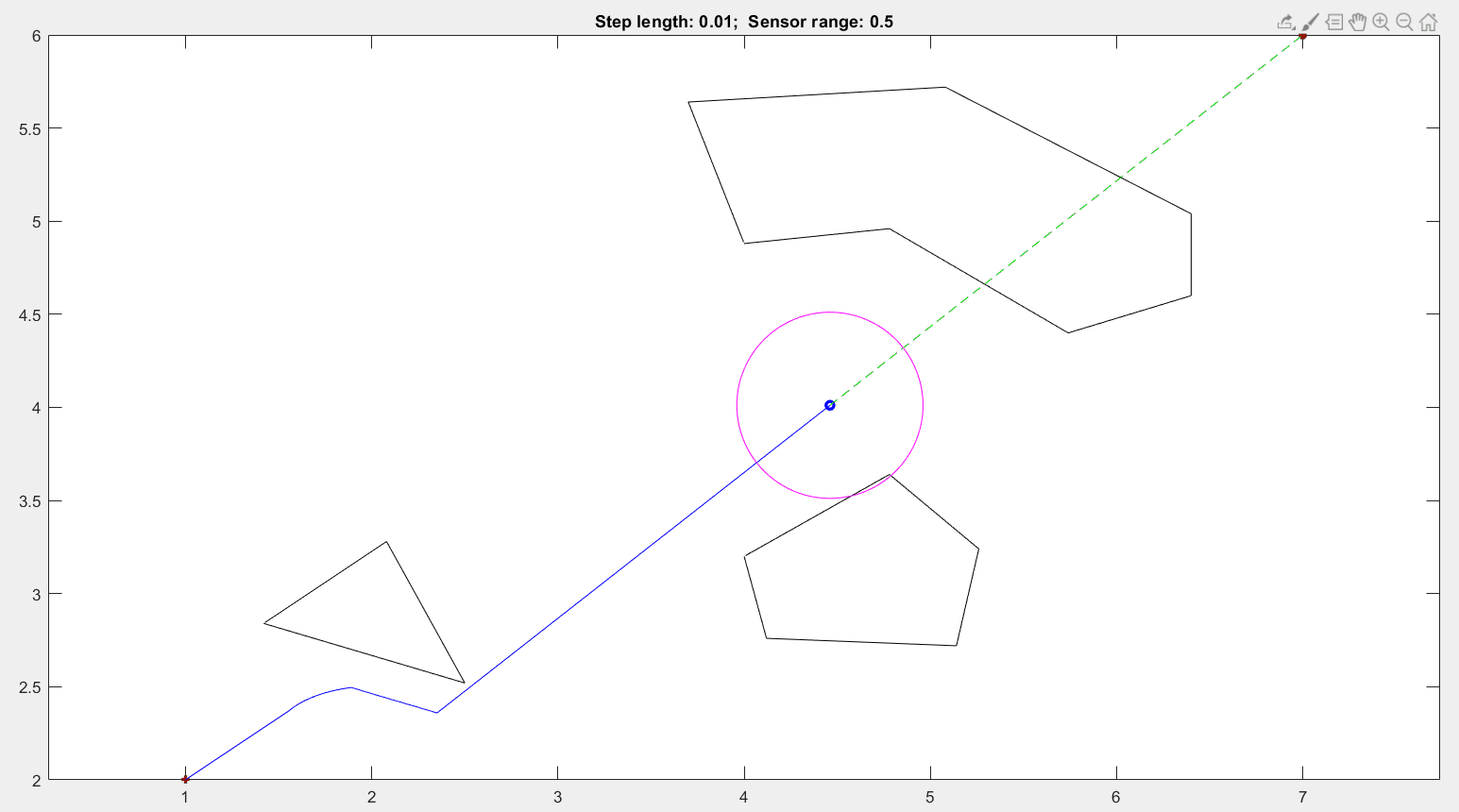The width and height of the screenshot is (1459, 812).
Task: Select the Pan hand tool
Action: pyautogui.click(x=1357, y=20)
